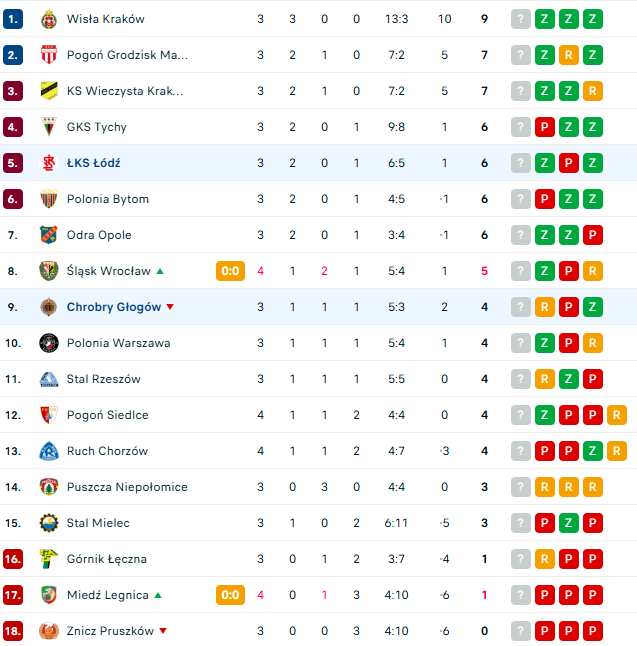
Task: Click the red position 16 rank badge
Action: [13, 559]
